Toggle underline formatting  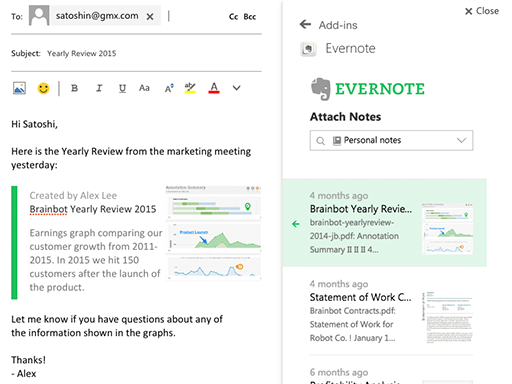tap(122, 88)
